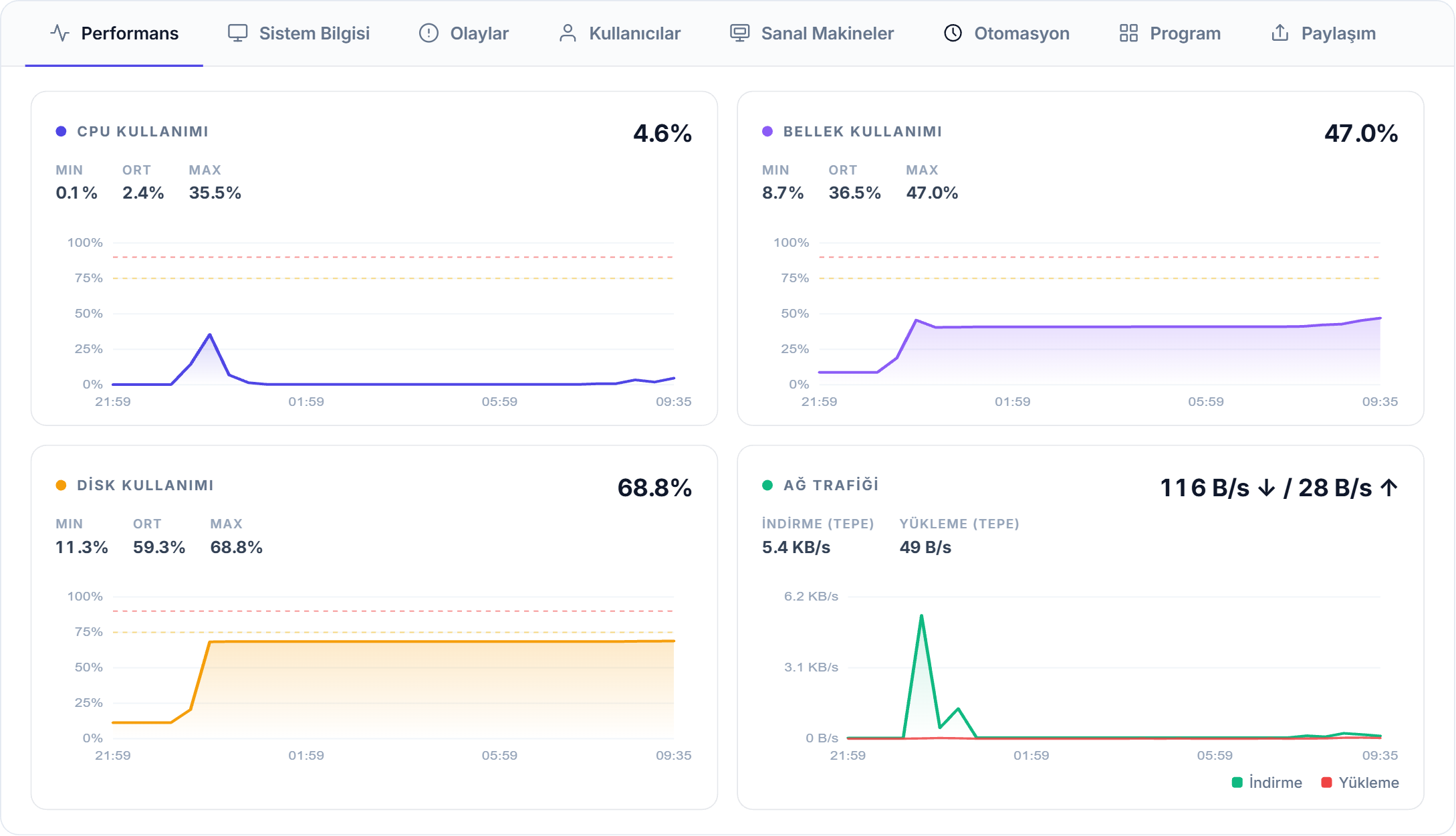Click the CPU ORT value 2.4%
Screen dimensions: 1456x836
(x=143, y=193)
